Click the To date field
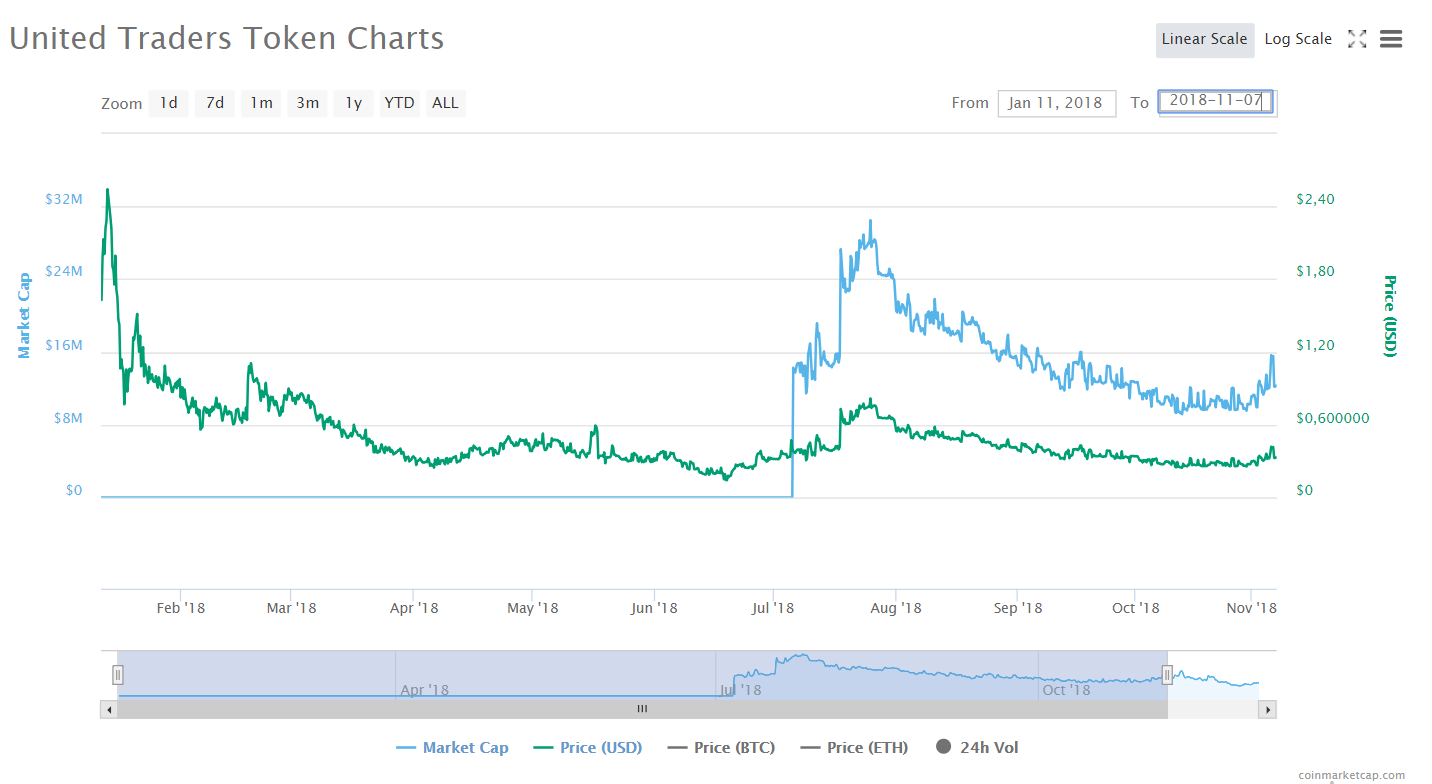Image resolution: width=1432 pixels, height=784 pixels. tap(1216, 102)
